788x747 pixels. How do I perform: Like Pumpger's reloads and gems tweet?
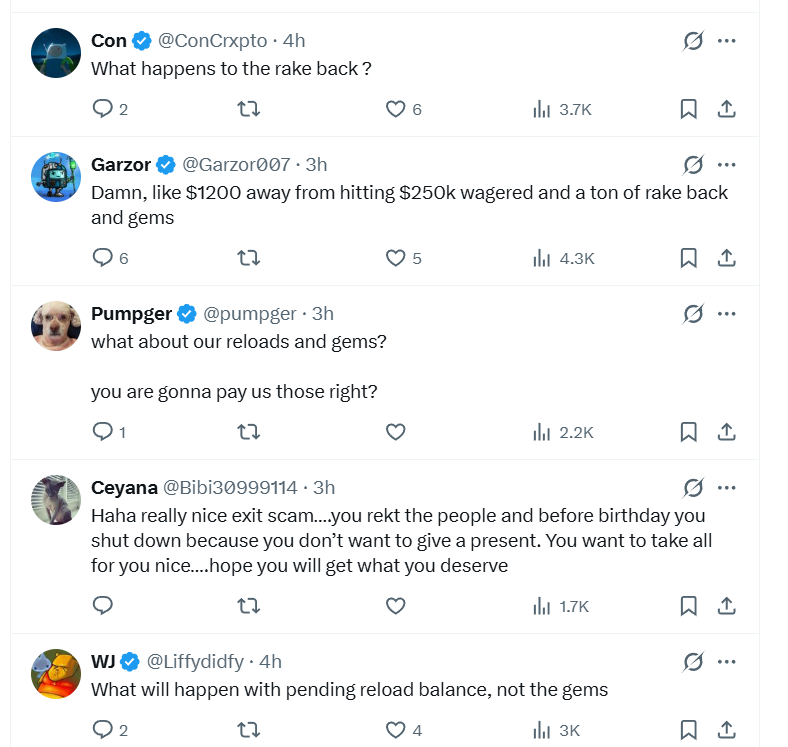click(x=395, y=432)
